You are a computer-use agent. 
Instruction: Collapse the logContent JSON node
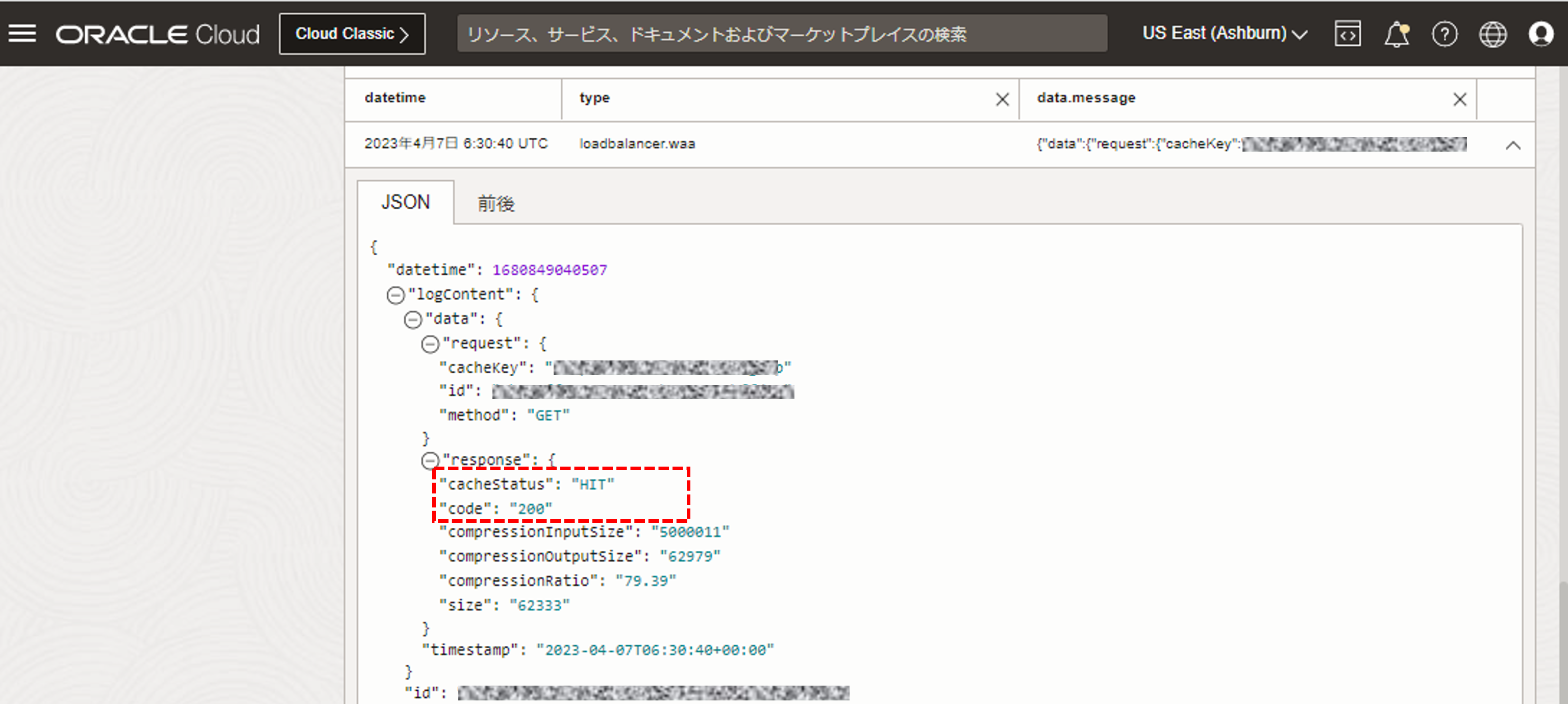395,296
